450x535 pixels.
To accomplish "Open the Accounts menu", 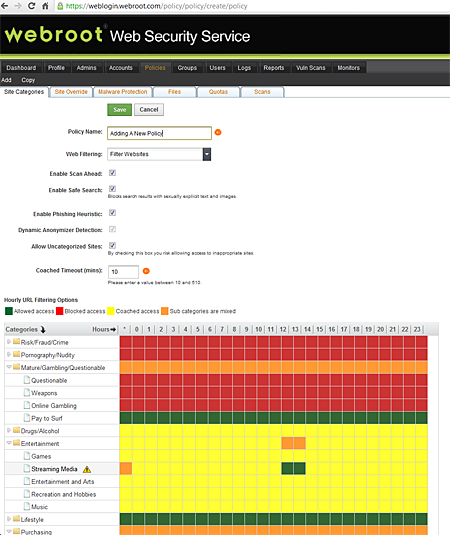I will (x=120, y=68).
